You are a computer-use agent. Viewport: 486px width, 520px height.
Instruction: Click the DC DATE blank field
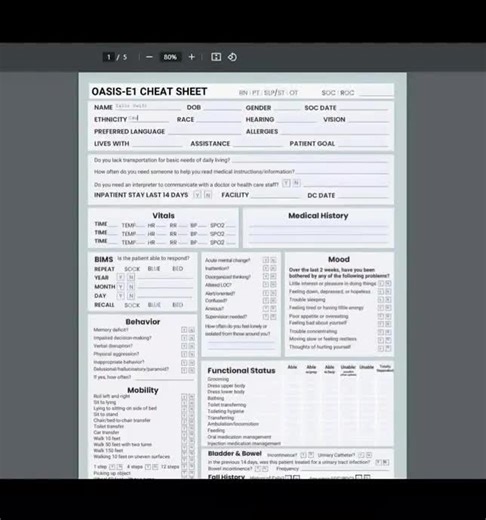[x=363, y=195]
